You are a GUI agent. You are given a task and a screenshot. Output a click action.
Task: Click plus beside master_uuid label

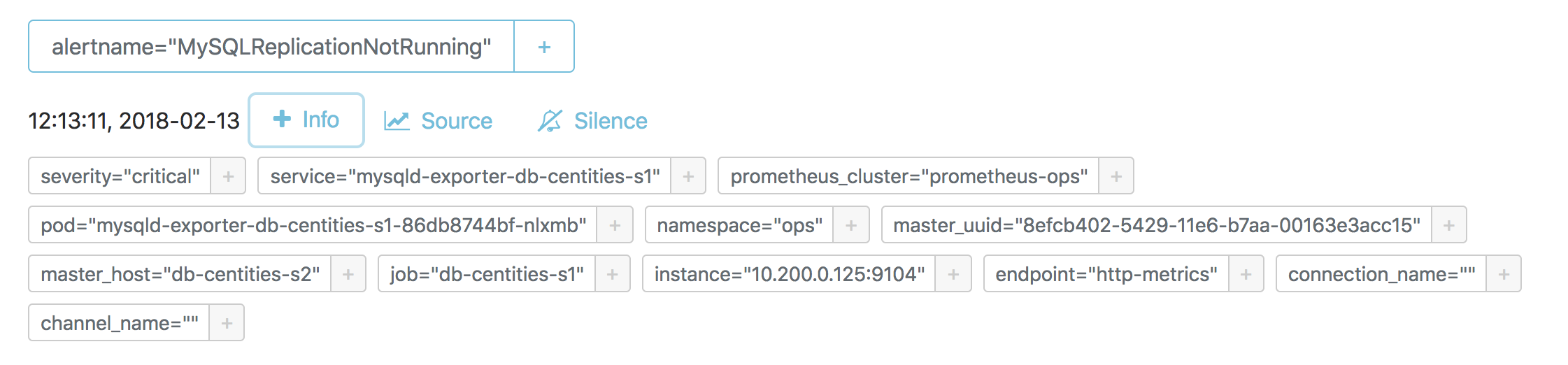[x=1449, y=225]
